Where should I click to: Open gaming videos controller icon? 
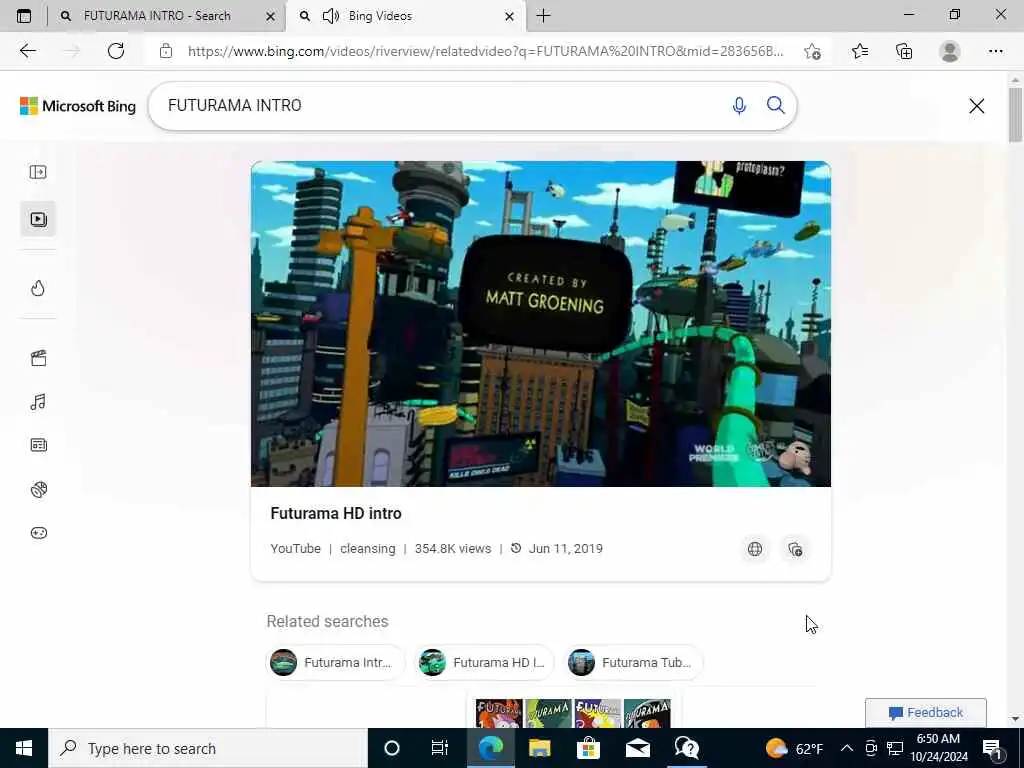pyautogui.click(x=38, y=533)
